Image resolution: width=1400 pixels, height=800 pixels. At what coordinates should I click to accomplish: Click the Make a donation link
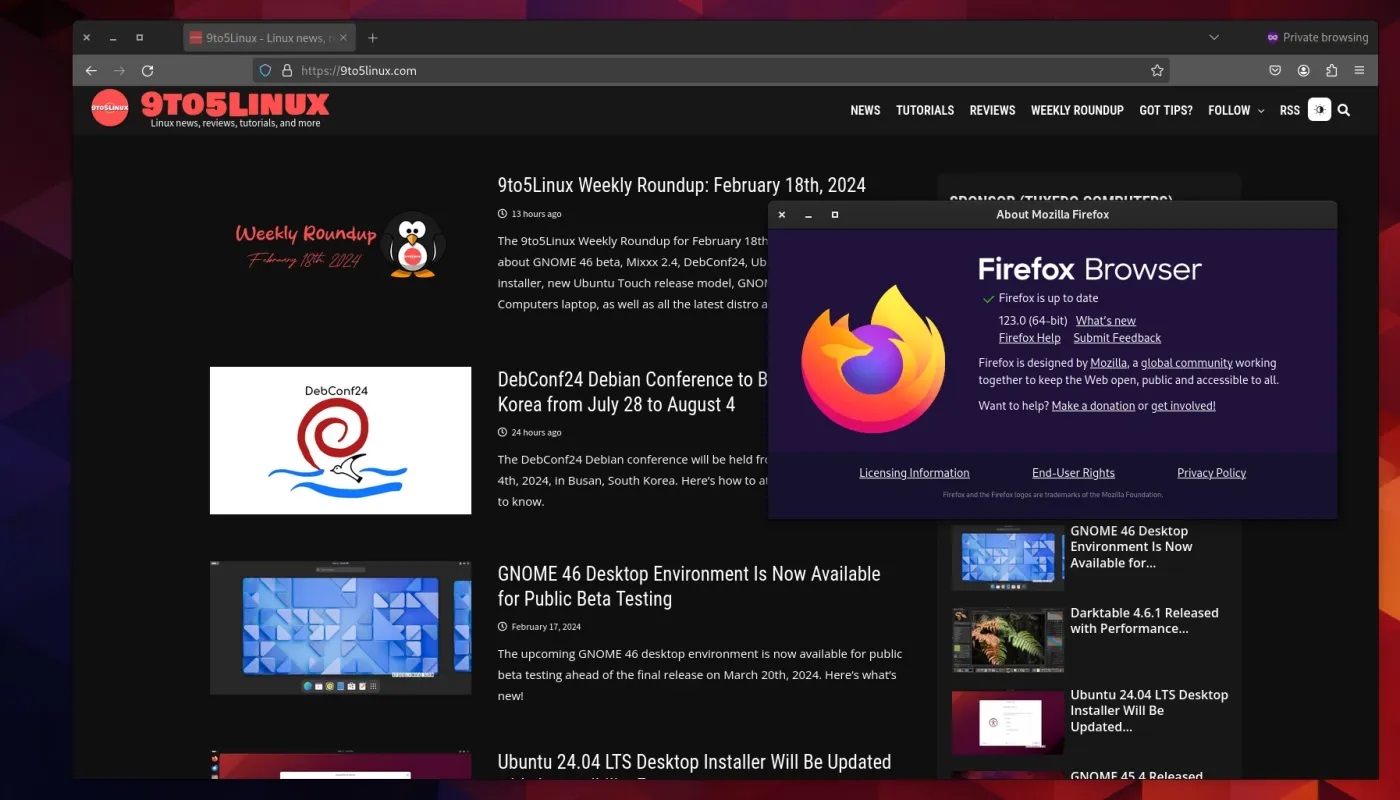point(1093,405)
